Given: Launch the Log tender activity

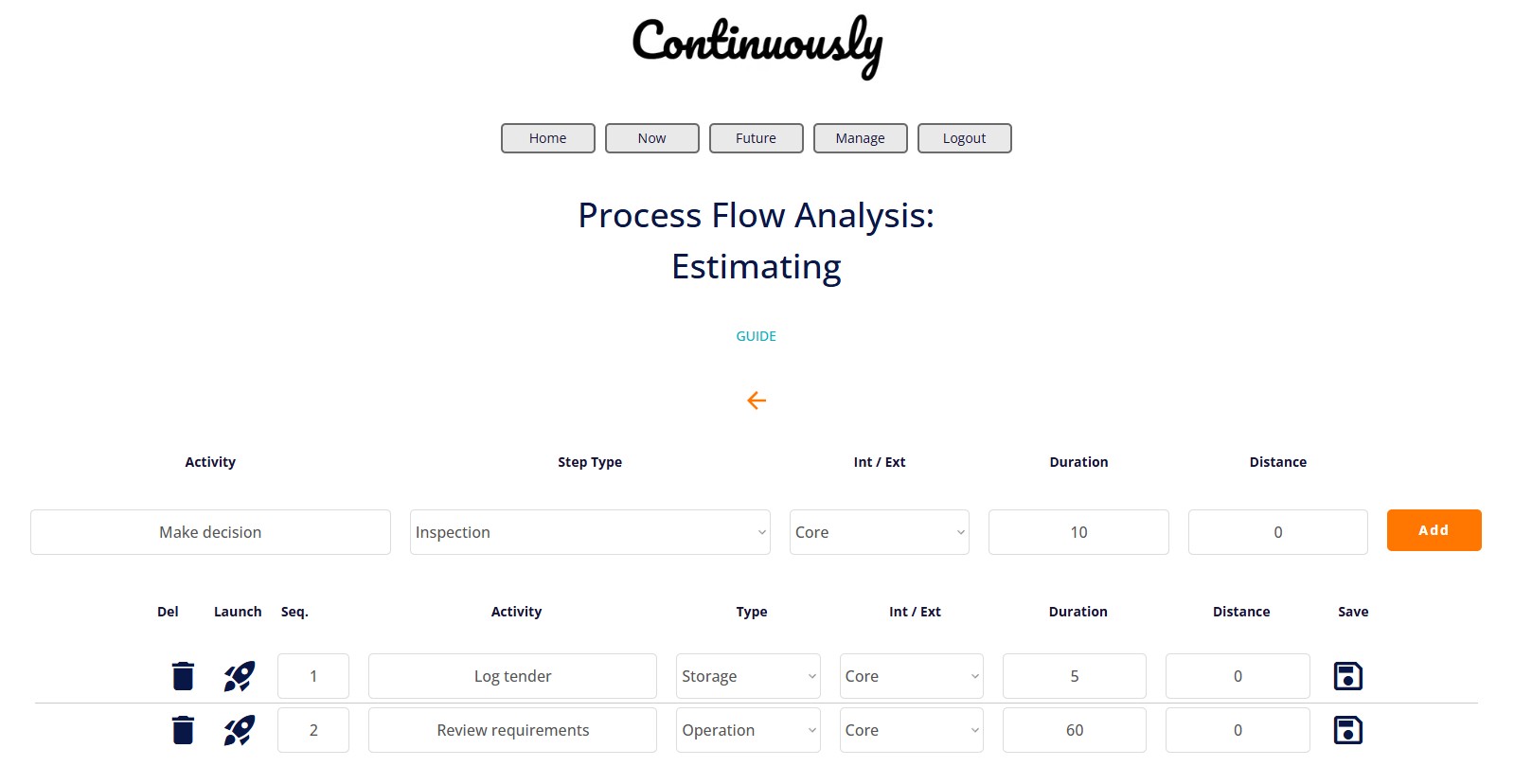Looking at the screenshot, I should [x=239, y=676].
